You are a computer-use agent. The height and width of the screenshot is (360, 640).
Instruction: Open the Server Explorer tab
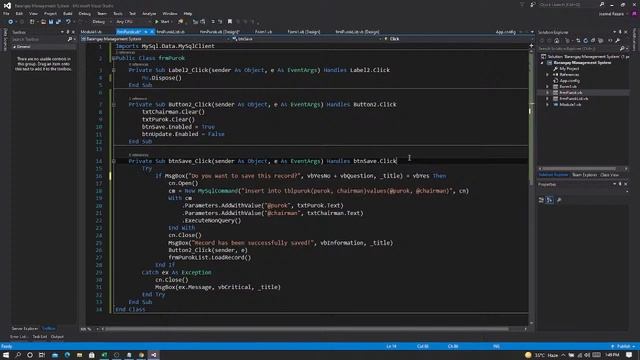click(x=24, y=329)
